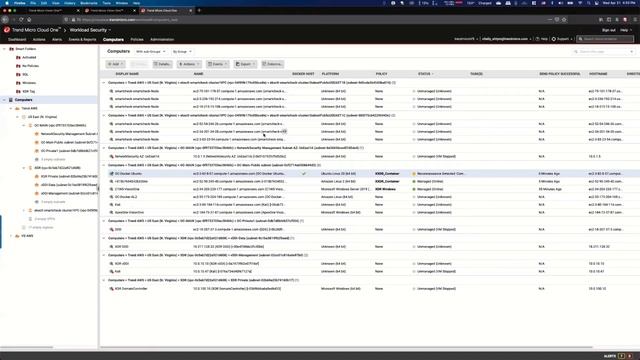640x360 pixels.
Task: Select the NetworkSecurity Management Subnet tree item
Action: [x=69, y=134]
